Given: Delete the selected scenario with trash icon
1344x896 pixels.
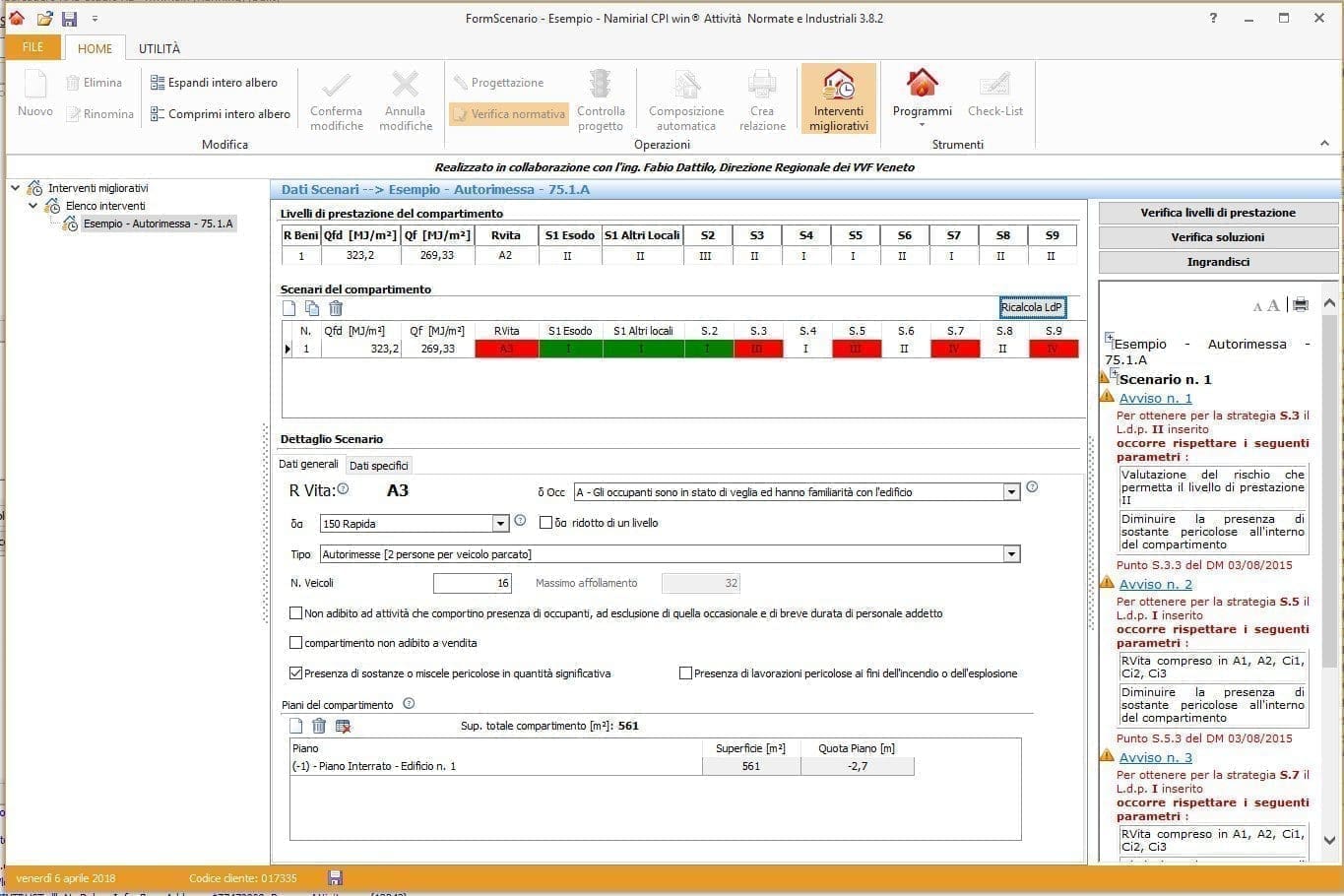Looking at the screenshot, I should [336, 308].
